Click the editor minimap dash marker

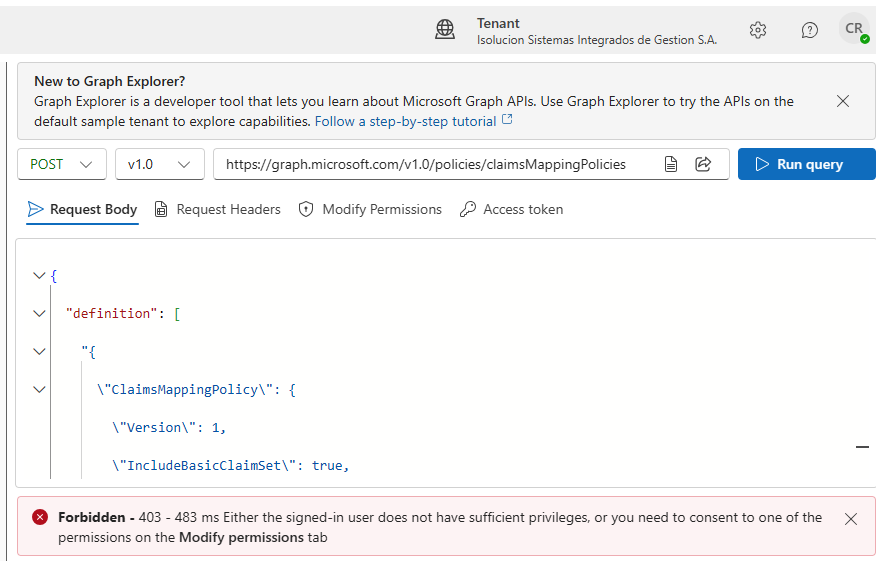click(863, 447)
